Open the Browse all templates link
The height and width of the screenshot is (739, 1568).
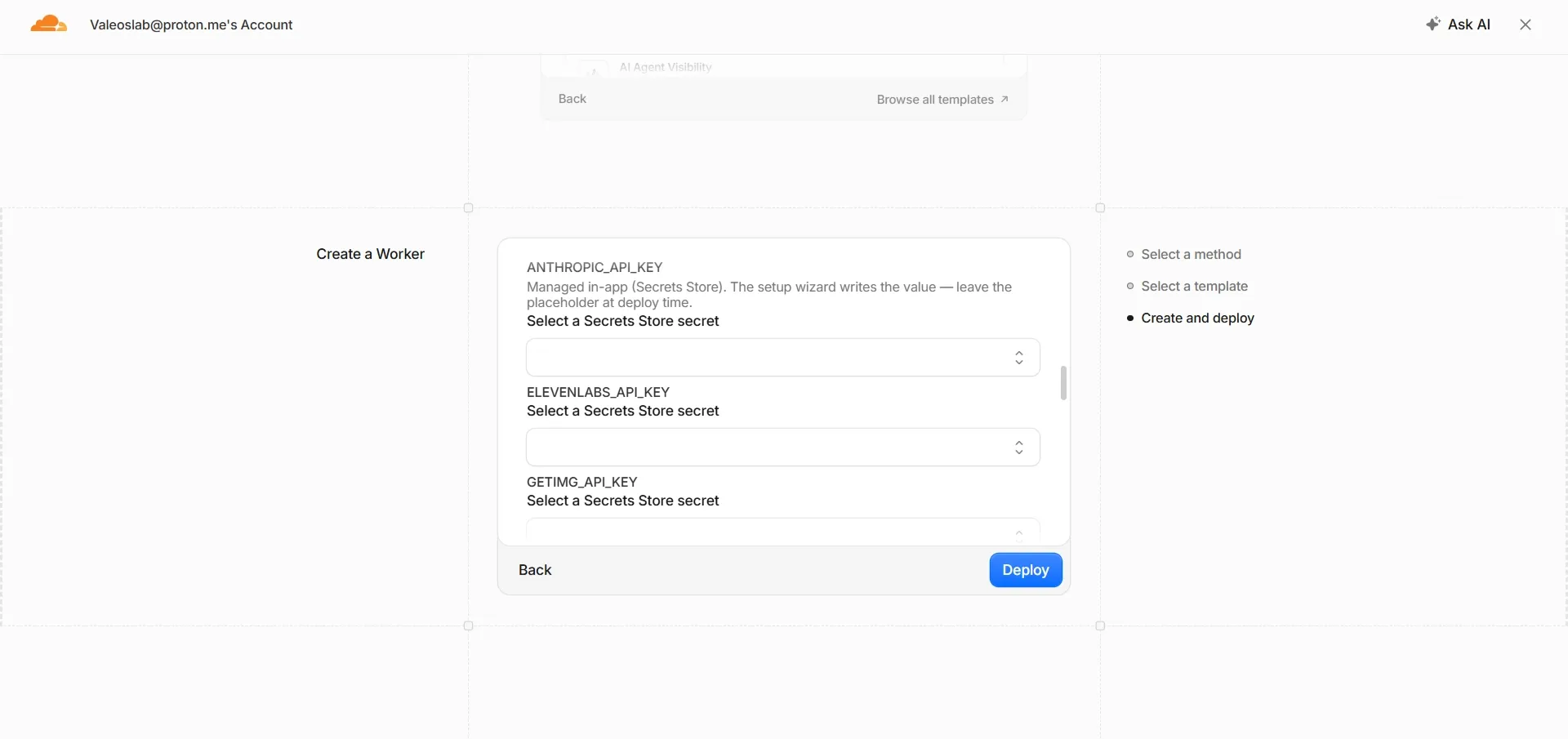[942, 100]
